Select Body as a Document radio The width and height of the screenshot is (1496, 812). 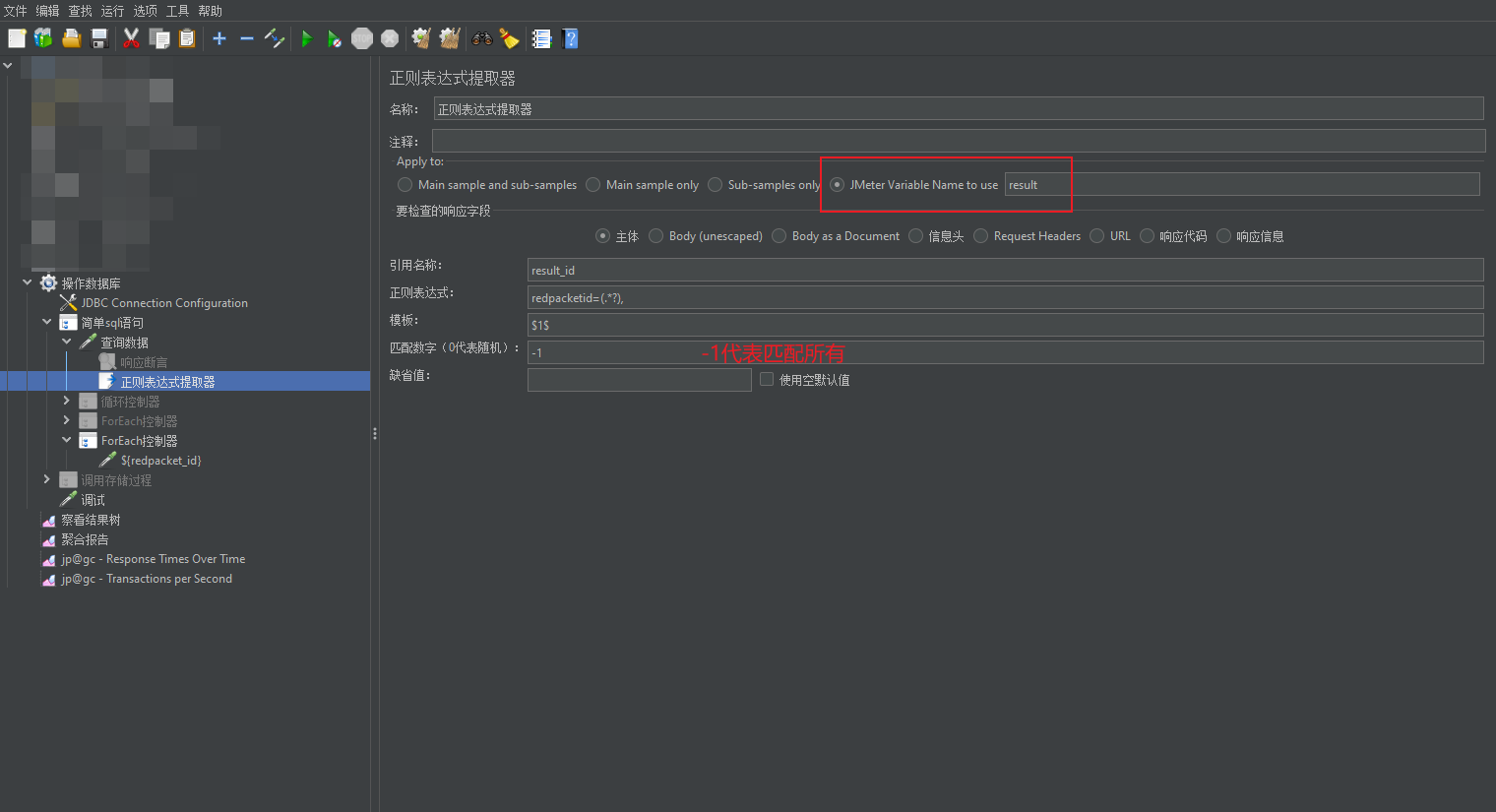(779, 236)
